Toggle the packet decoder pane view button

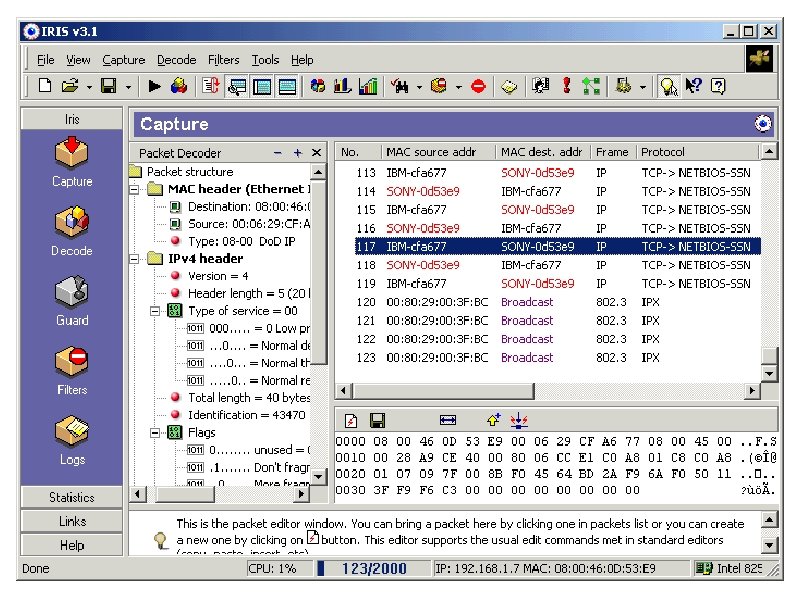coord(237,86)
